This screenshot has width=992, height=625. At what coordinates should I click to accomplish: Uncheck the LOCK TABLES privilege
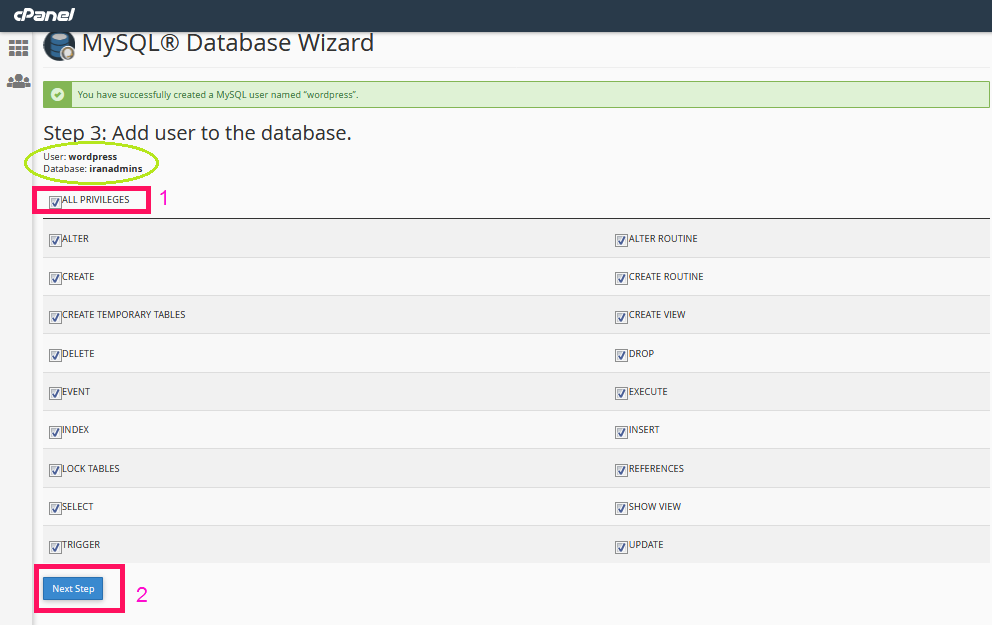55,471
